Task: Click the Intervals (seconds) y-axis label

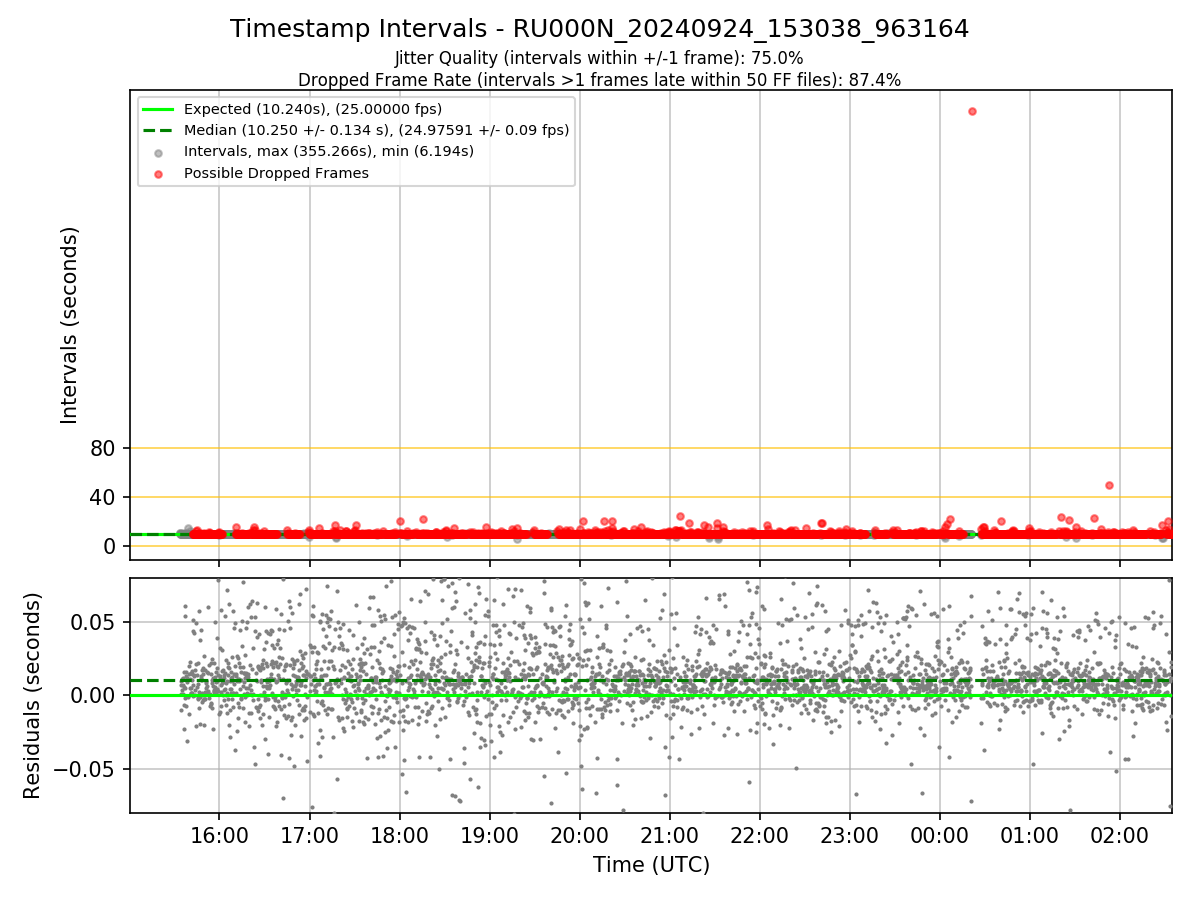Action: point(70,325)
